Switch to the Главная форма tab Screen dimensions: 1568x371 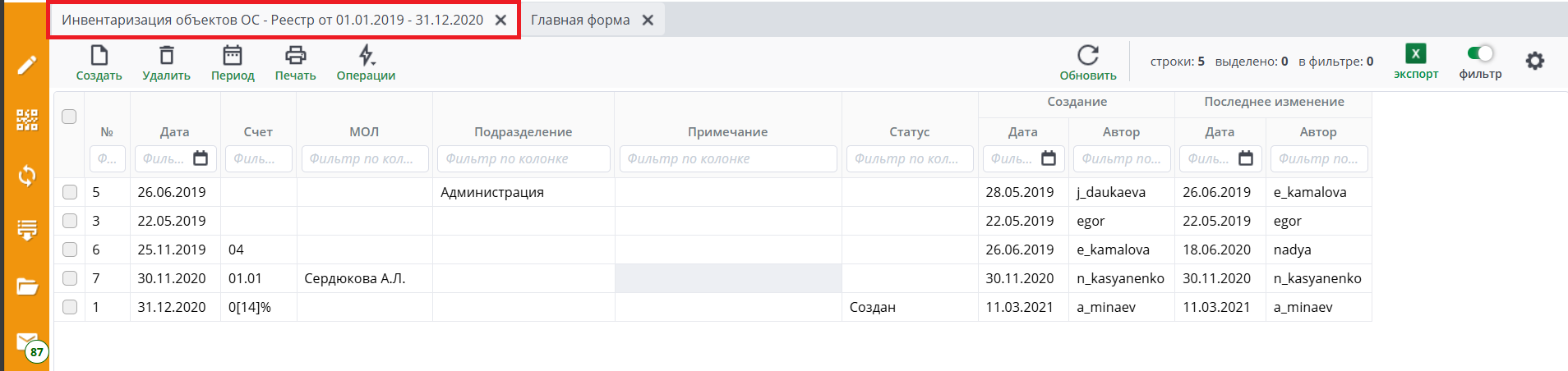click(x=580, y=20)
